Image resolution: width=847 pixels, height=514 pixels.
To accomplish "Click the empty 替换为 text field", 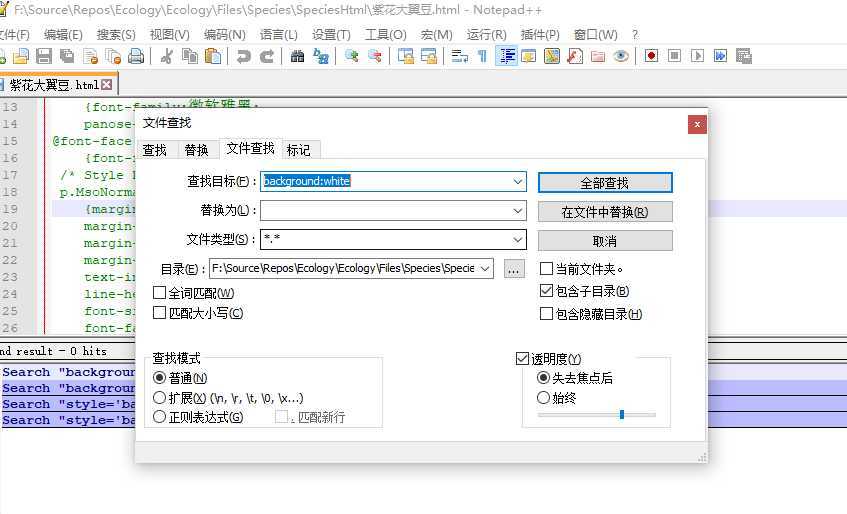I will (393, 211).
